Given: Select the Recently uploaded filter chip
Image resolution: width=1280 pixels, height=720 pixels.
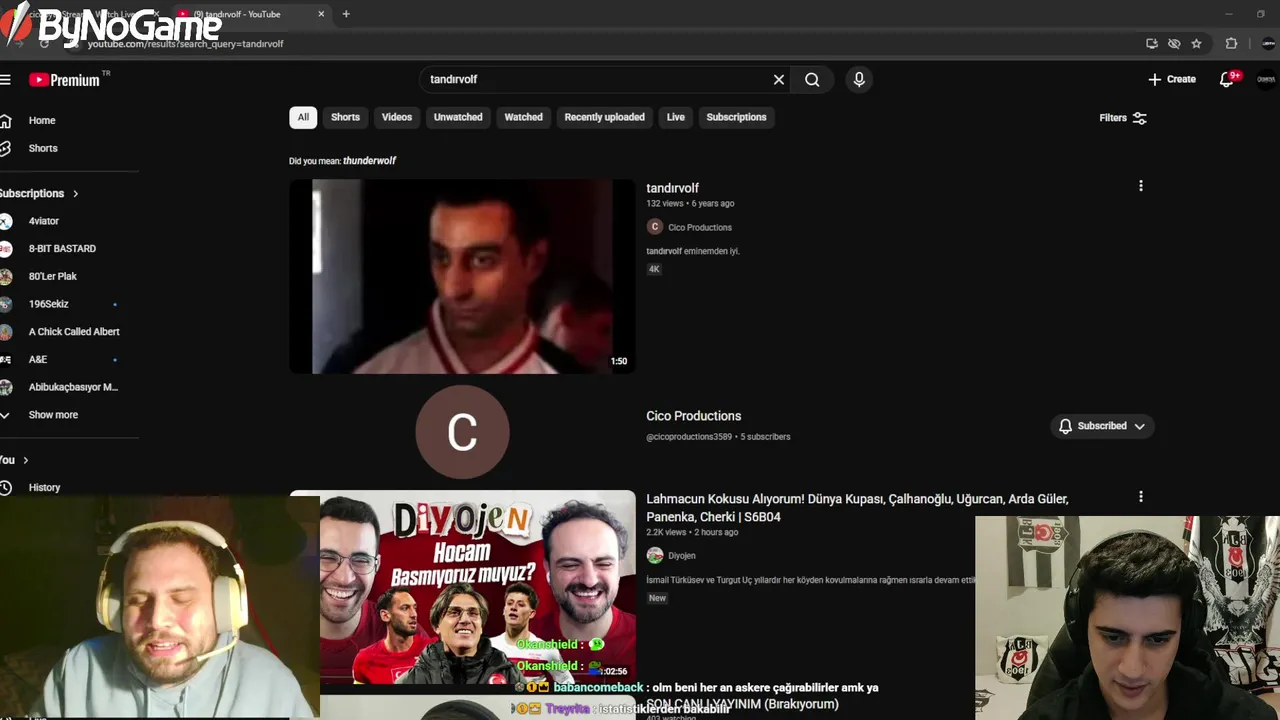Looking at the screenshot, I should pyautogui.click(x=604, y=117).
